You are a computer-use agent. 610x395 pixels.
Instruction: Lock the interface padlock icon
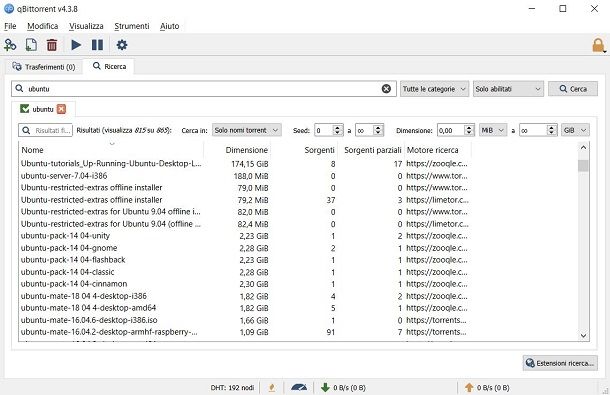click(598, 46)
